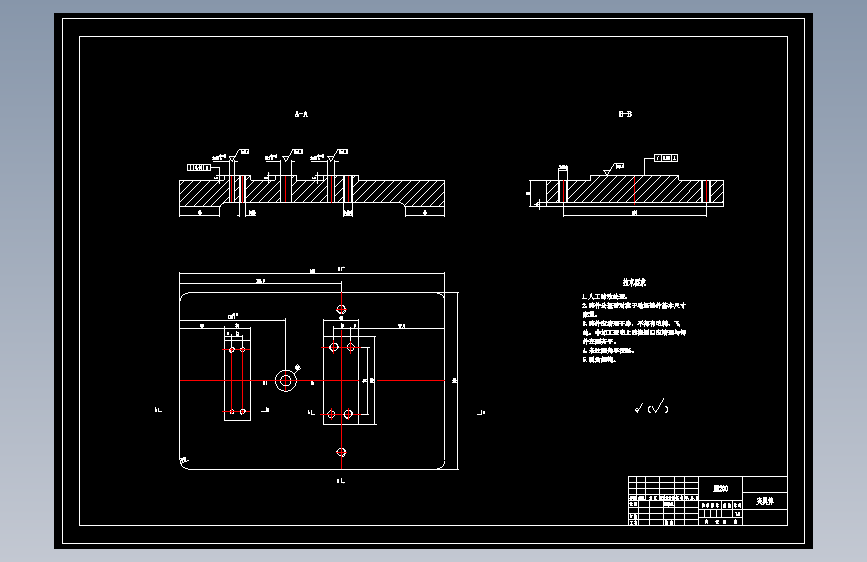Viewport: 867px width, 562px height.
Task: Pick the central circular boss in plan view
Action: 286,381
